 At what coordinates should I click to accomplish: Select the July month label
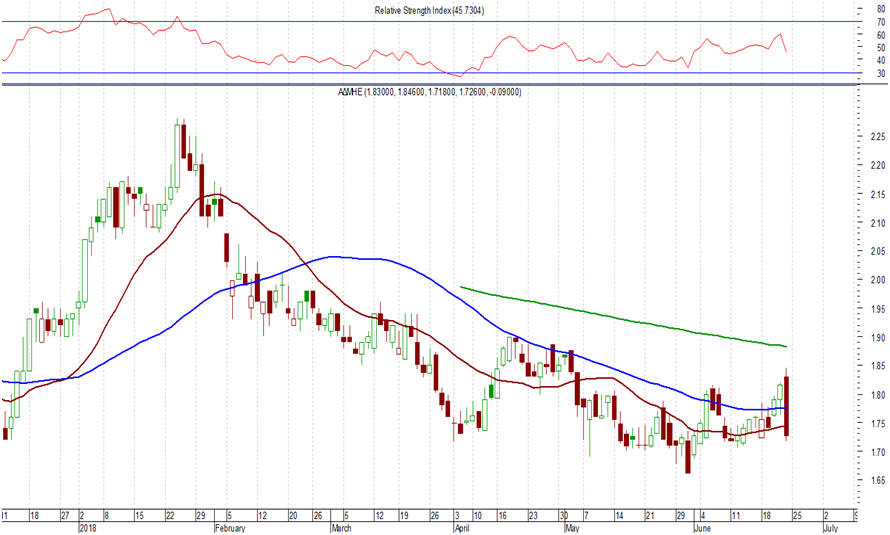pyautogui.click(x=830, y=528)
